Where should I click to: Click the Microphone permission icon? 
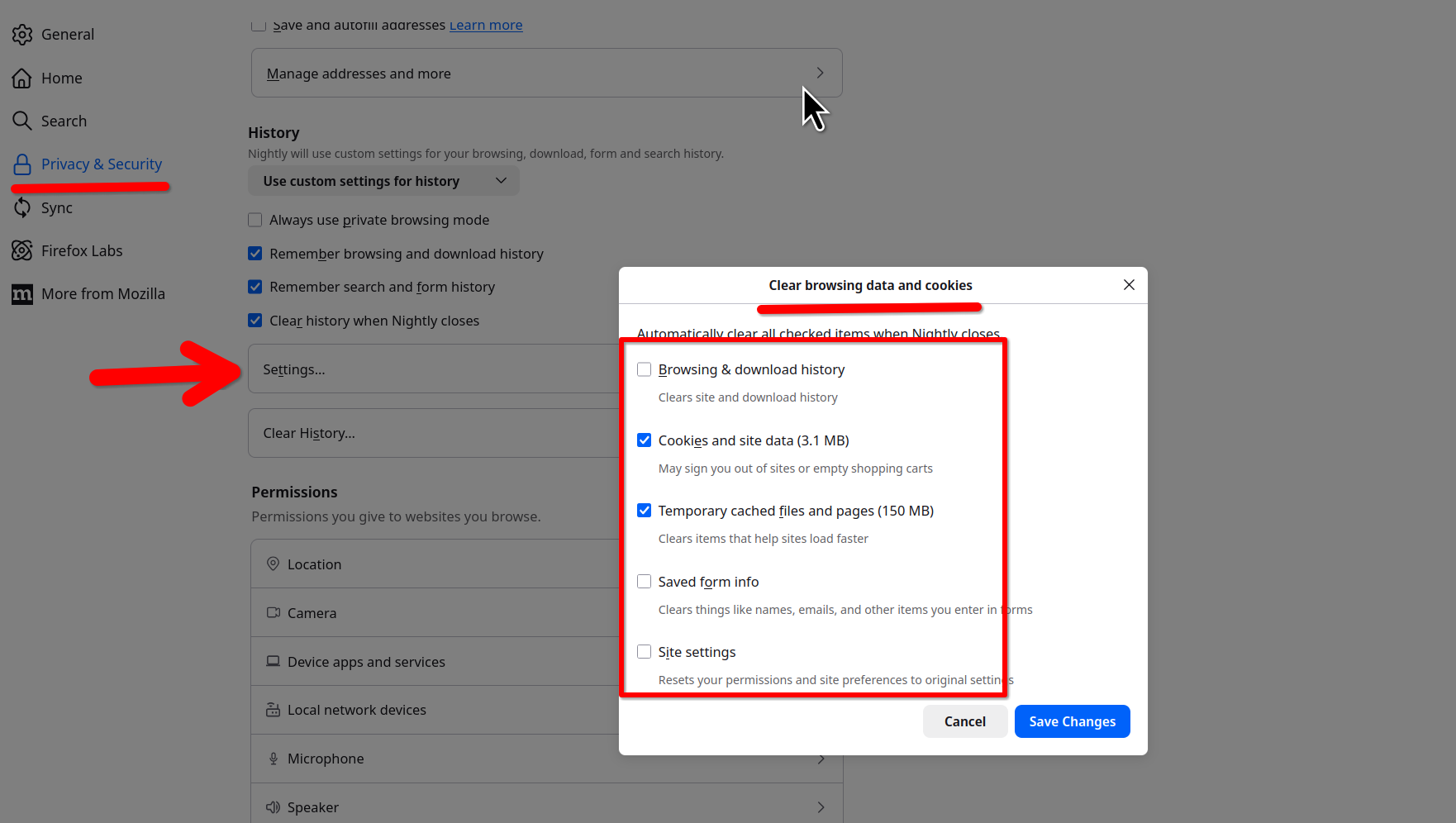tap(274, 759)
